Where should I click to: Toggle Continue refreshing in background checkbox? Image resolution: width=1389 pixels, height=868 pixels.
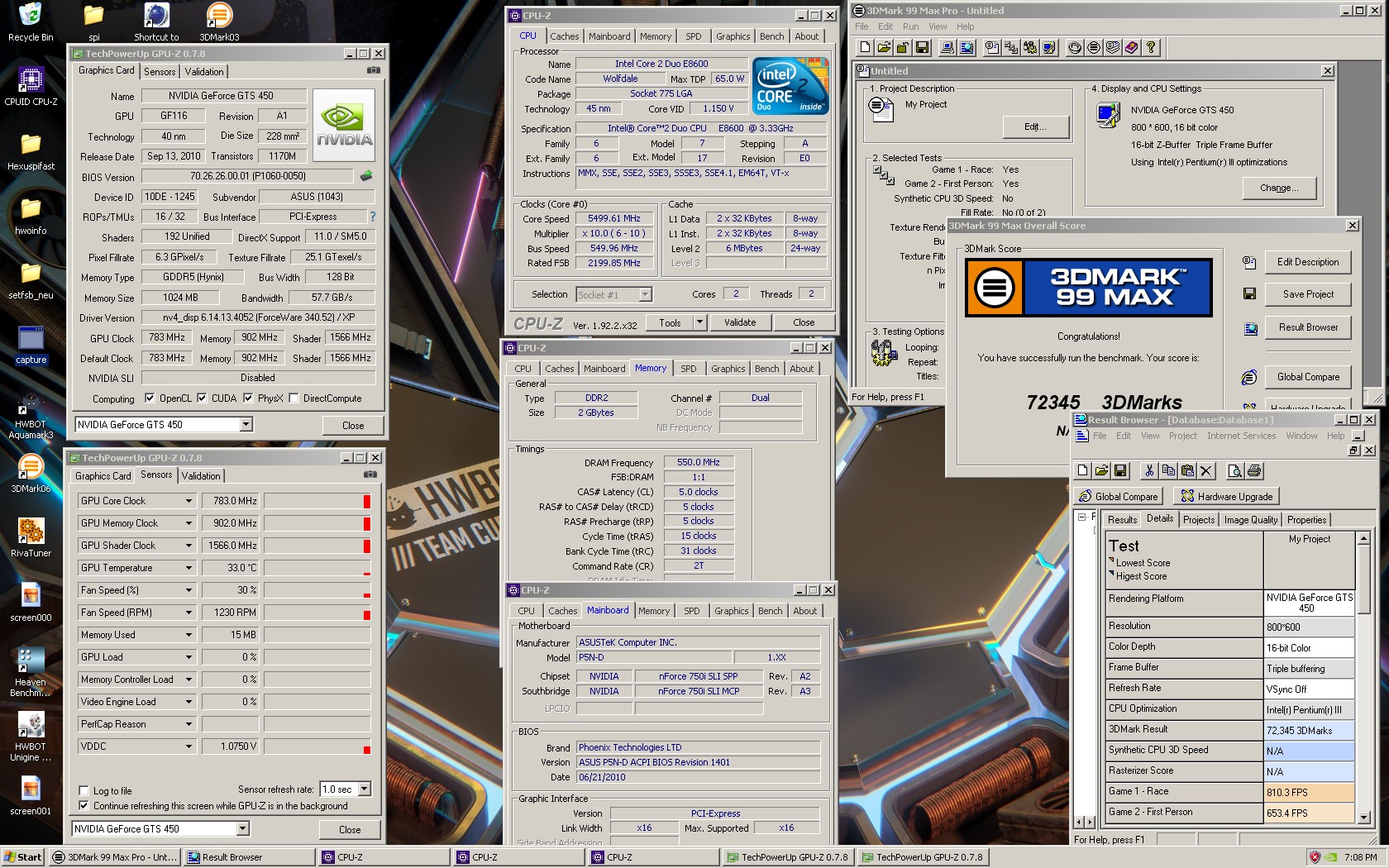point(84,805)
